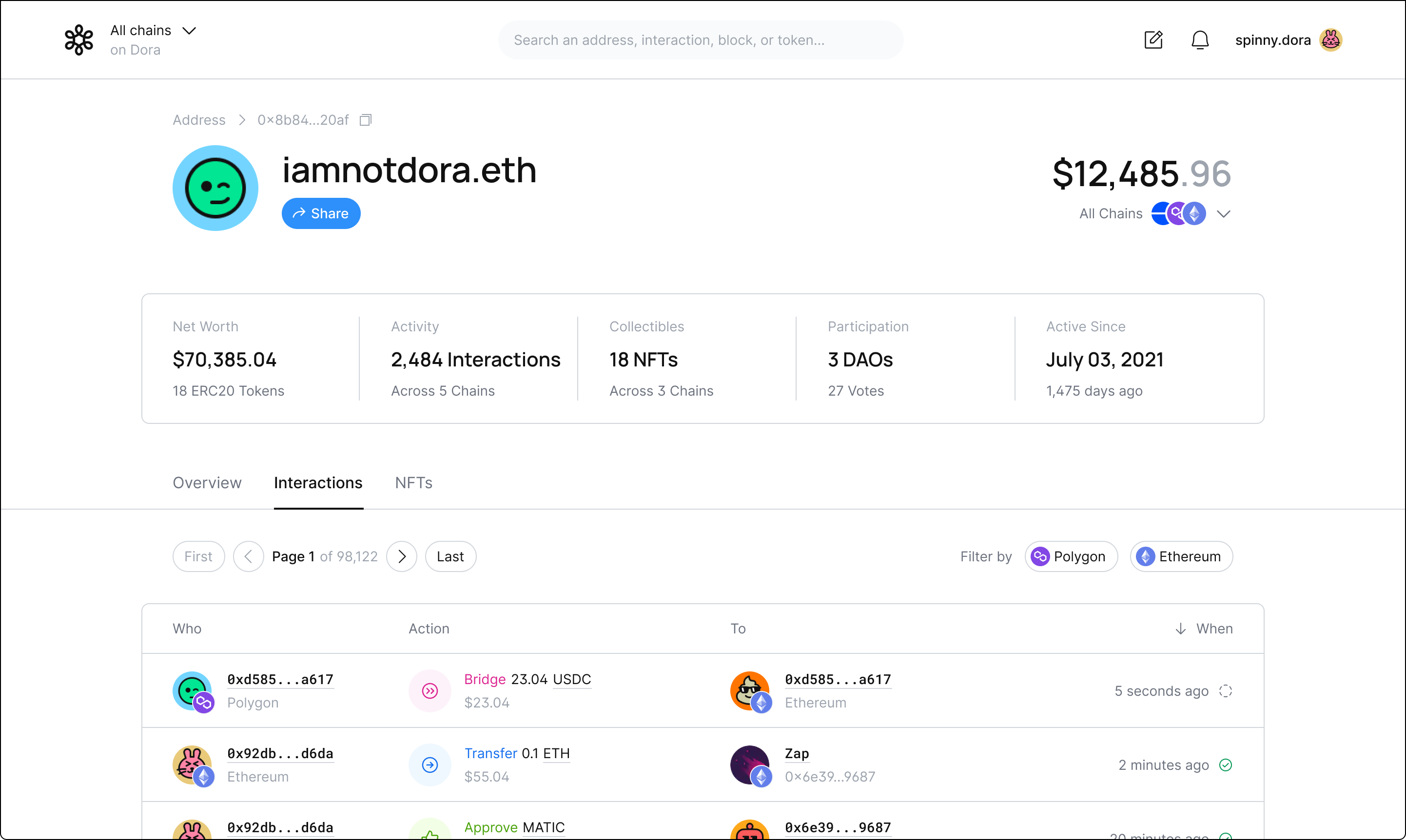Copy address using the copy icon
The height and width of the screenshot is (840, 1406).
366,120
